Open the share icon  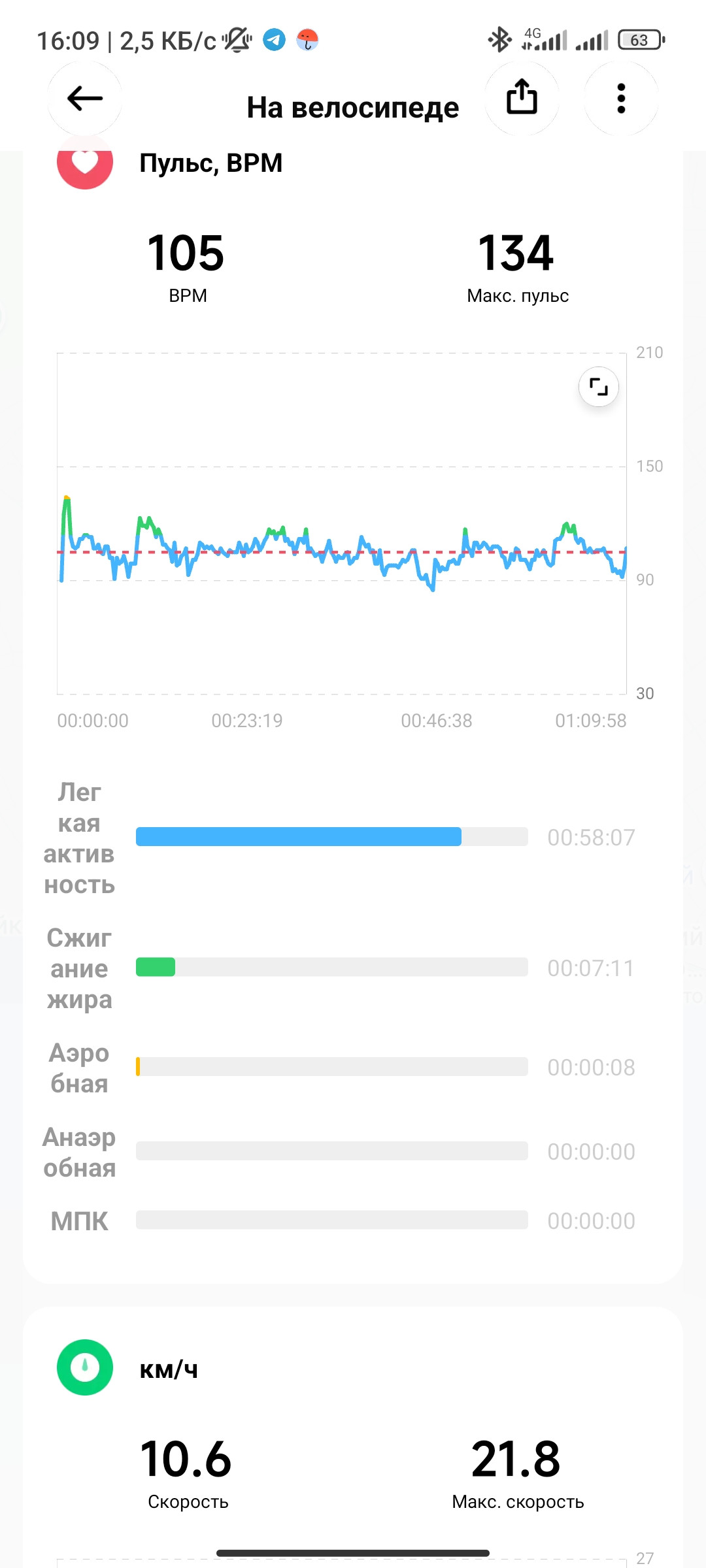pos(522,99)
